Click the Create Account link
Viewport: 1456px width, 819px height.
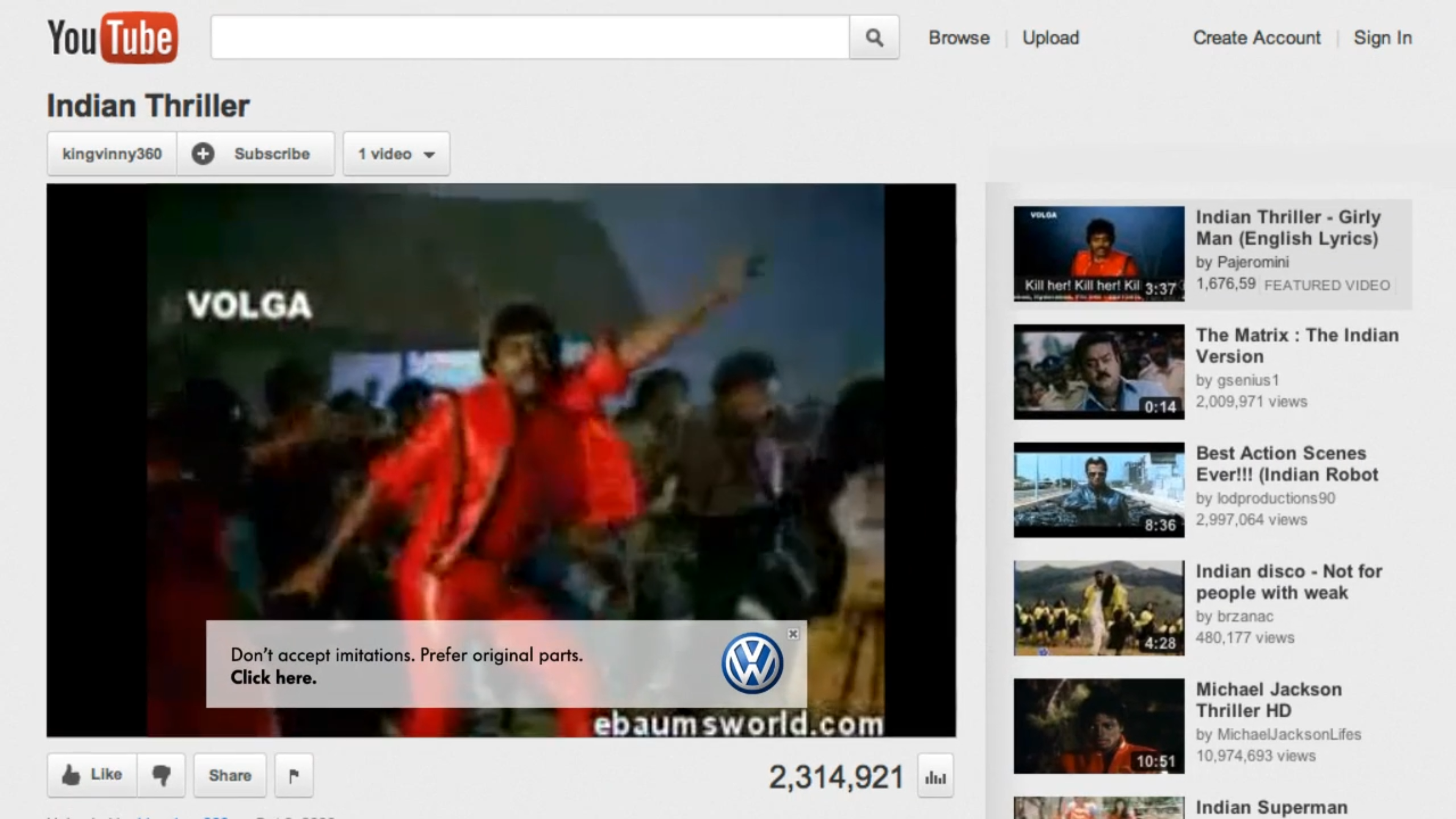[1257, 38]
